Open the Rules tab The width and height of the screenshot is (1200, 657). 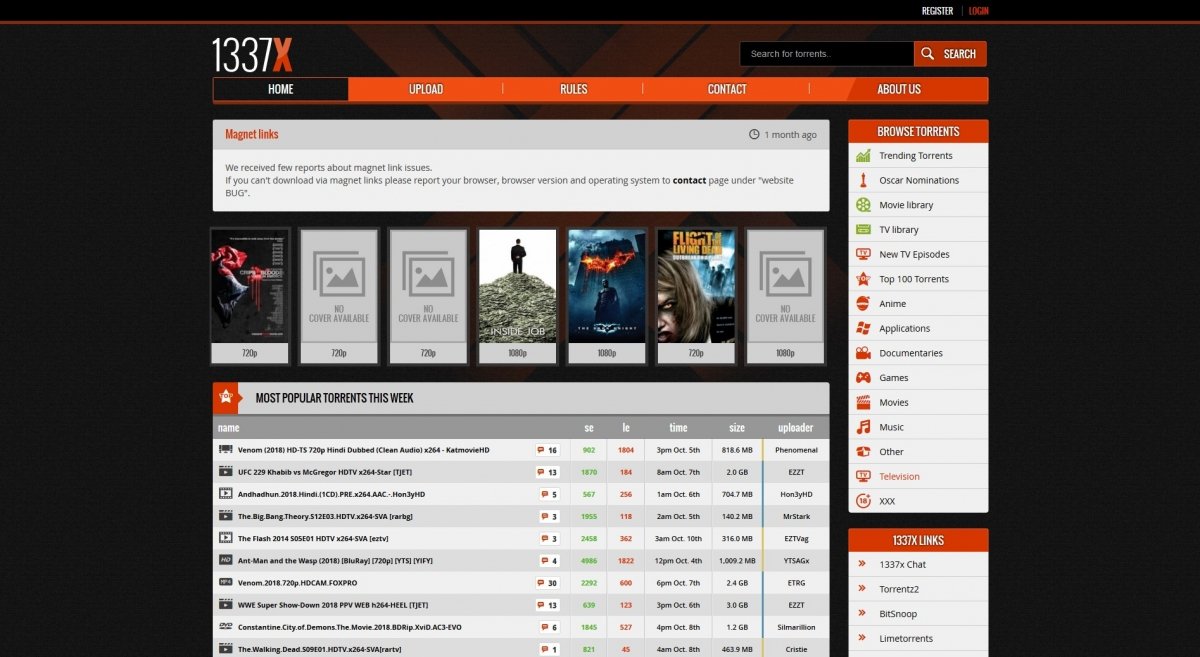[574, 89]
